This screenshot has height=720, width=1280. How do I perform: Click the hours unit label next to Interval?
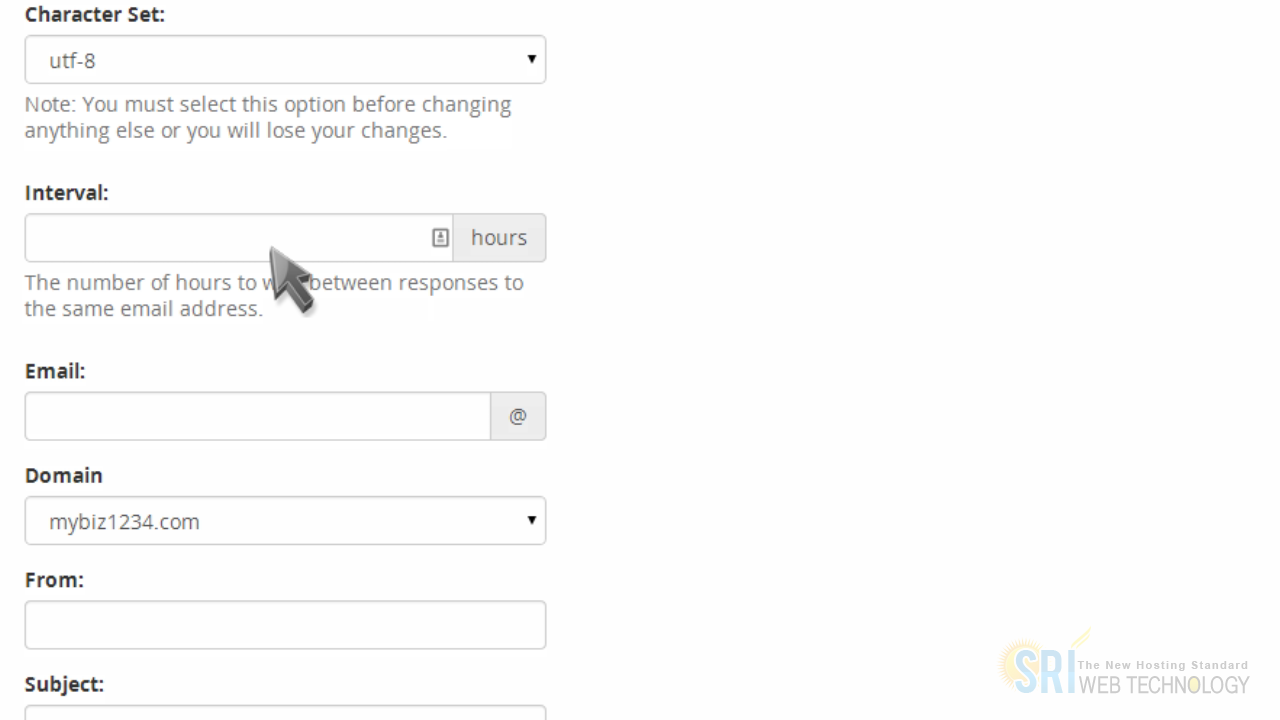pos(499,238)
